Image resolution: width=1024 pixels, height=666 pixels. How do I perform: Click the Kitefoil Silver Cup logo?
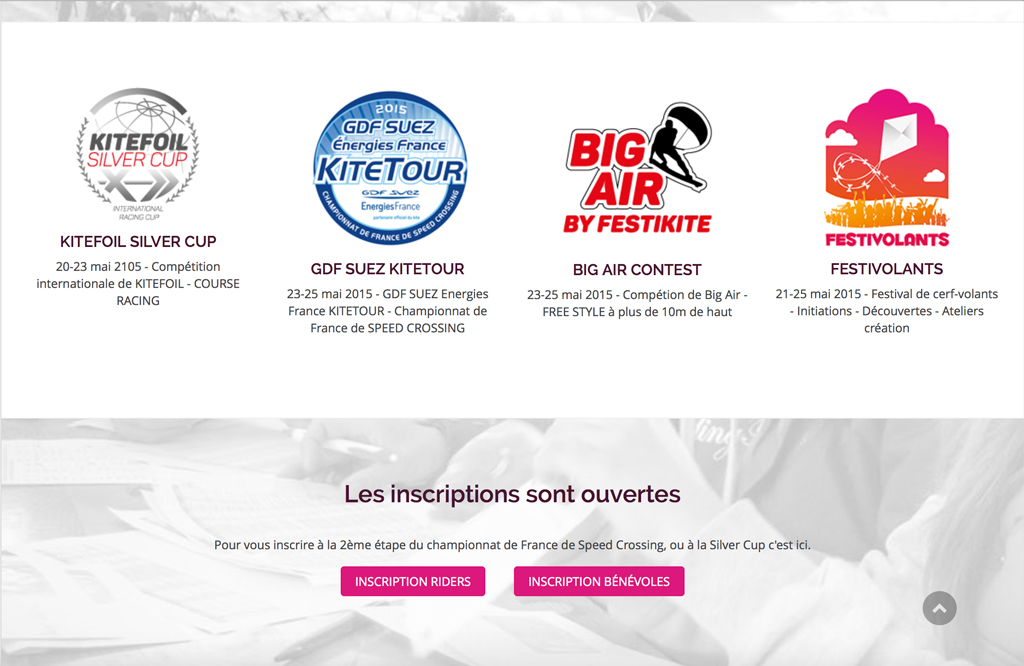tap(138, 154)
